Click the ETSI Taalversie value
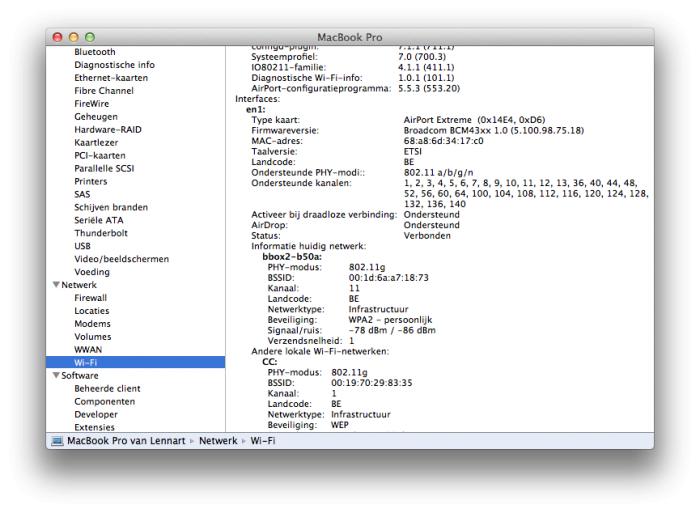The image size is (700, 513). click(x=412, y=152)
